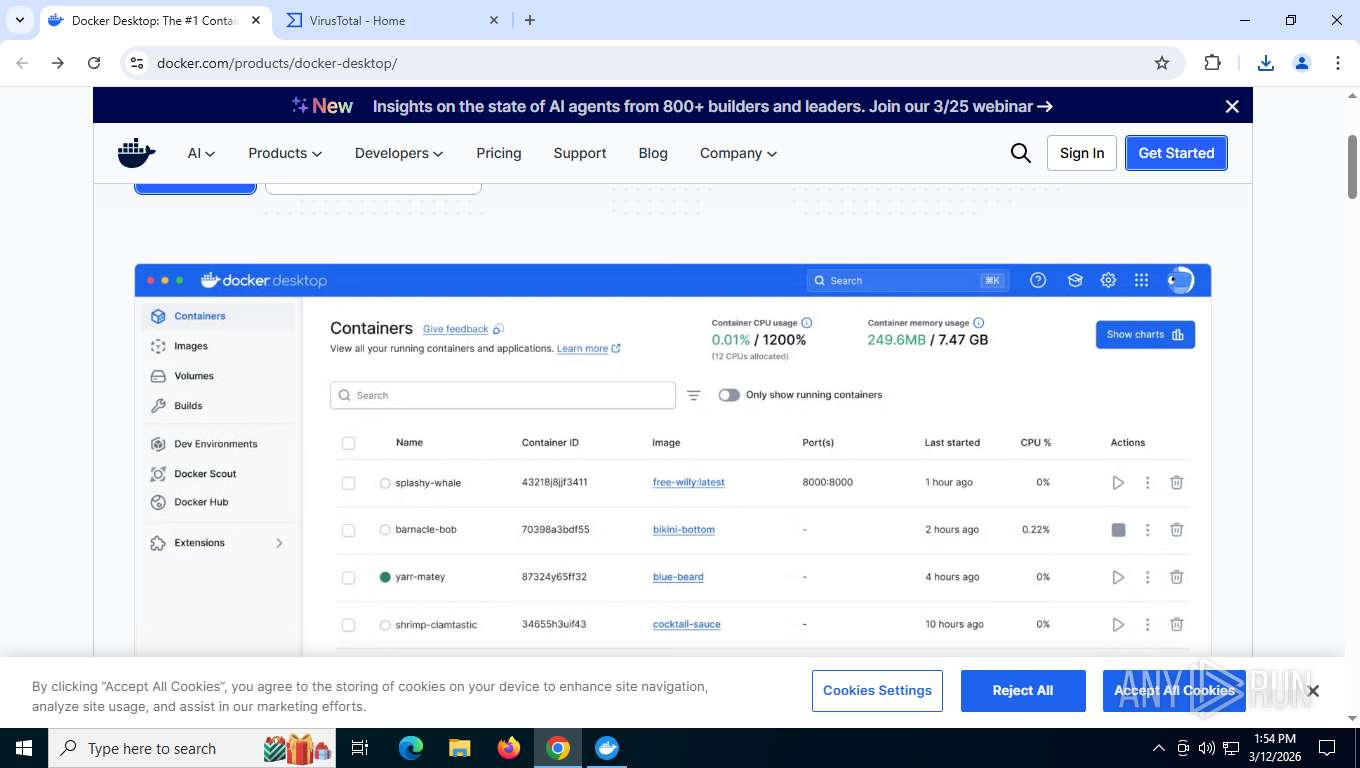Open more actions for splashy-whale
The image size is (1360, 768).
click(1147, 483)
